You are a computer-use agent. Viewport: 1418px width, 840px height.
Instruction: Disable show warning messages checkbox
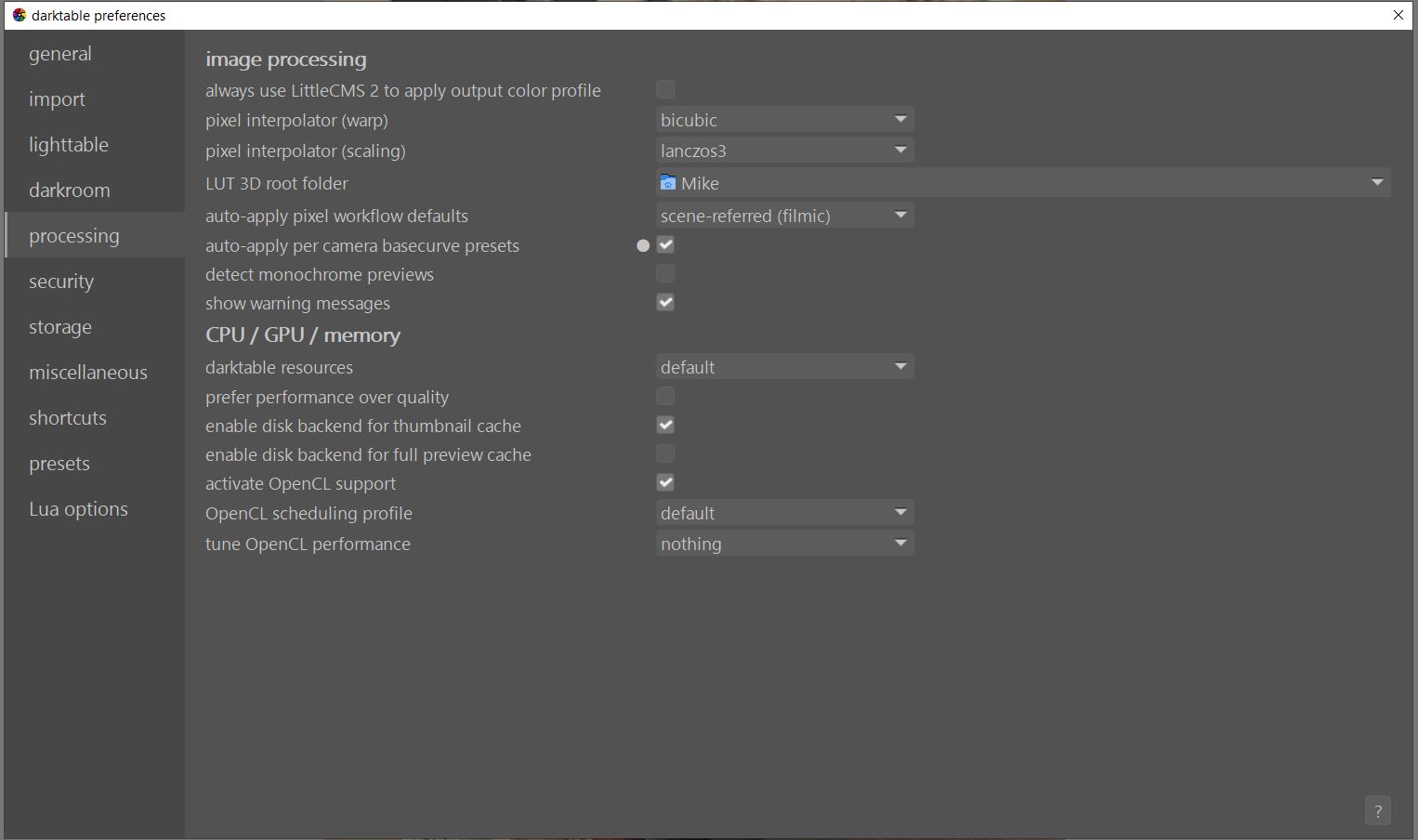click(x=665, y=303)
